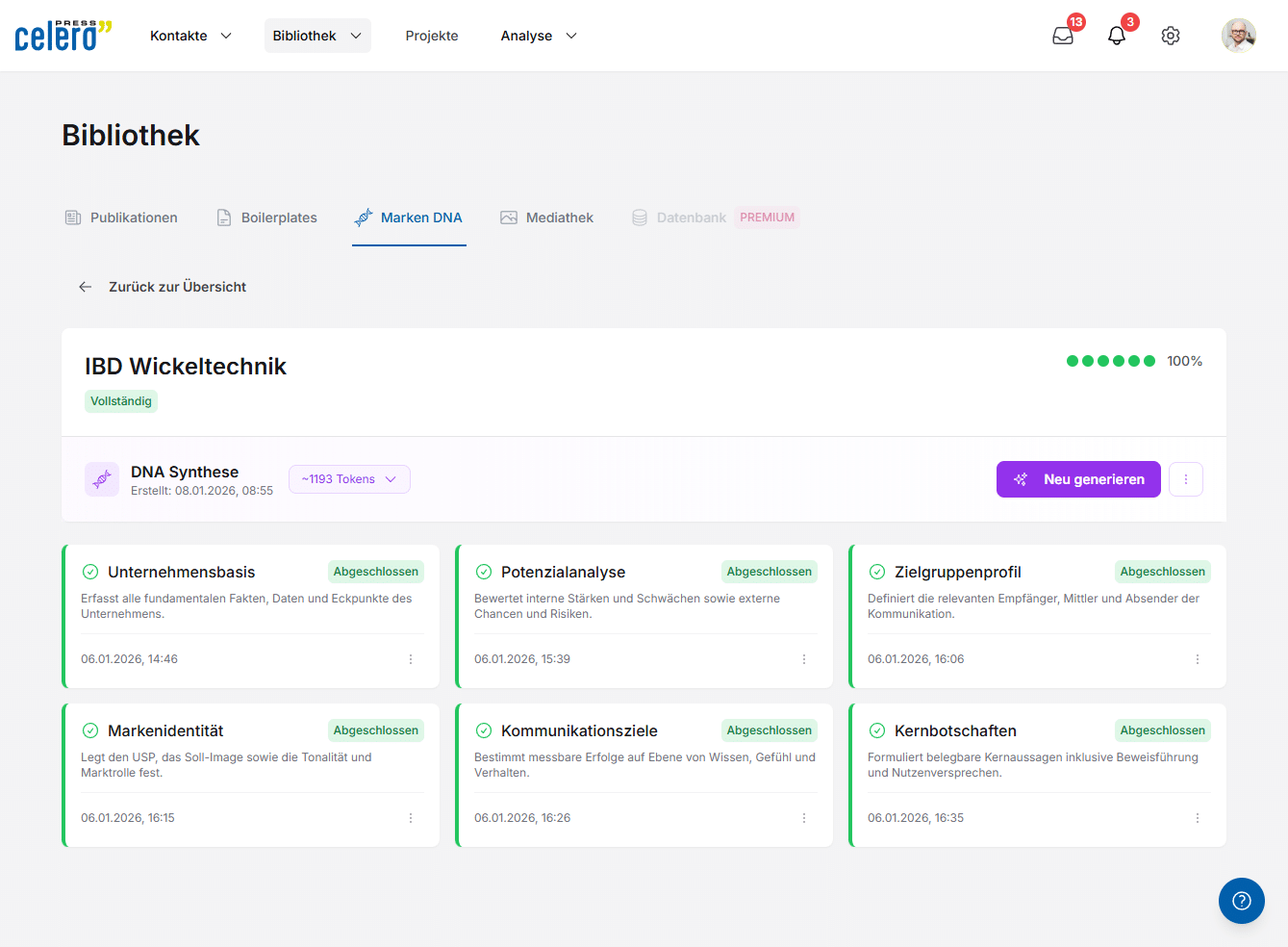Click the notifications bell with 3 alerts
This screenshot has height=947, width=1288.
point(1116,36)
